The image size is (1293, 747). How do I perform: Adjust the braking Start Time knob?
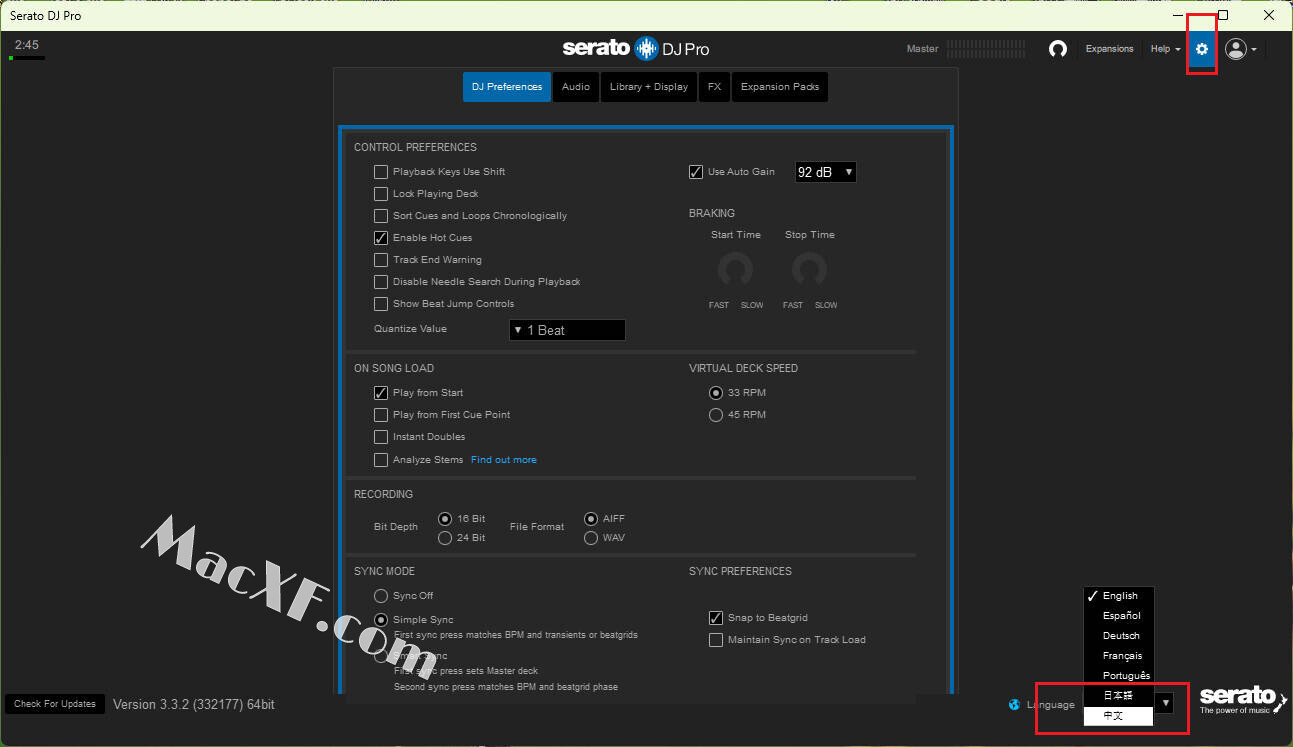pyautogui.click(x=735, y=269)
